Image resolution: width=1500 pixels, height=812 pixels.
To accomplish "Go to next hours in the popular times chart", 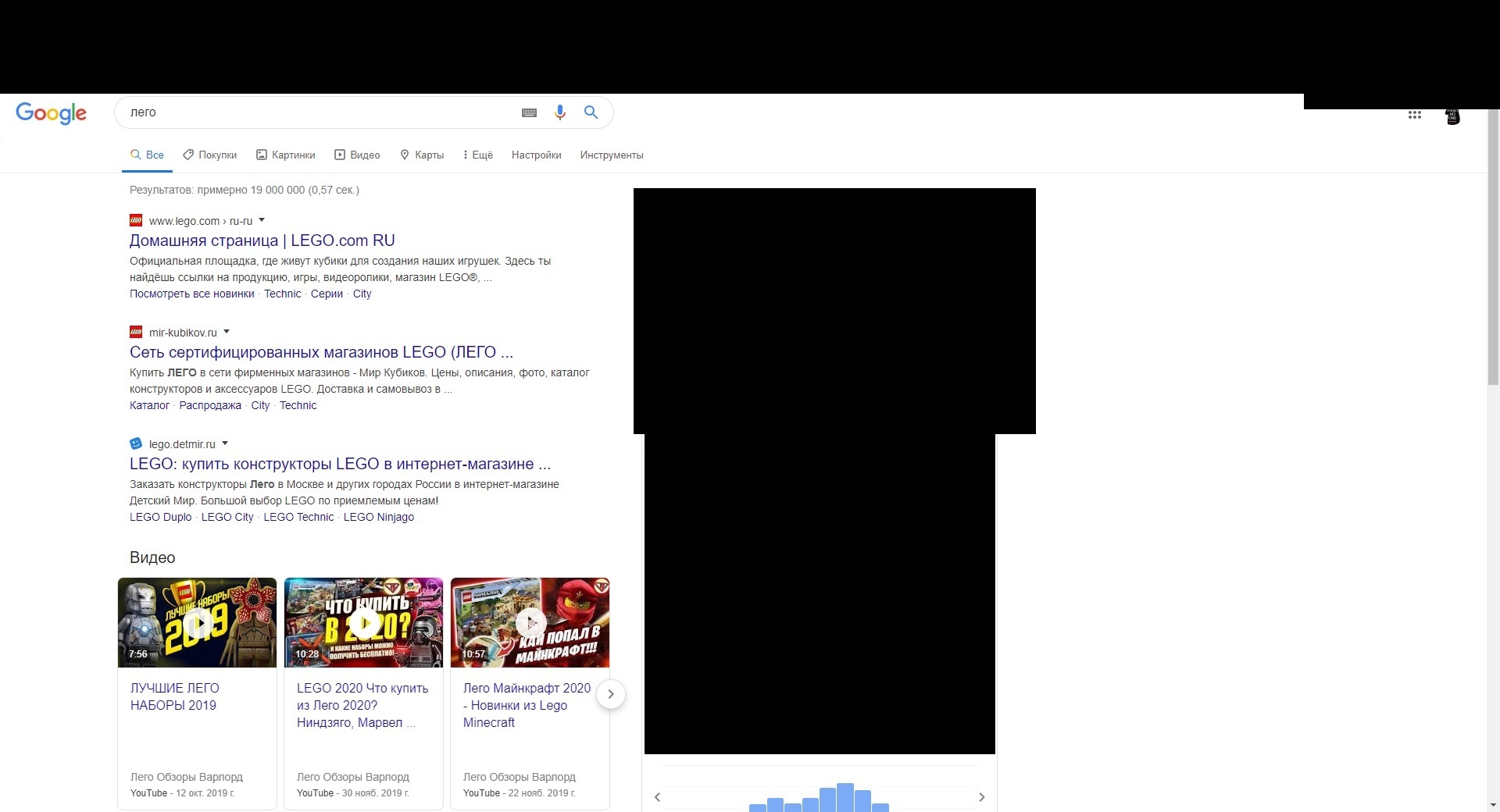I will 982,797.
